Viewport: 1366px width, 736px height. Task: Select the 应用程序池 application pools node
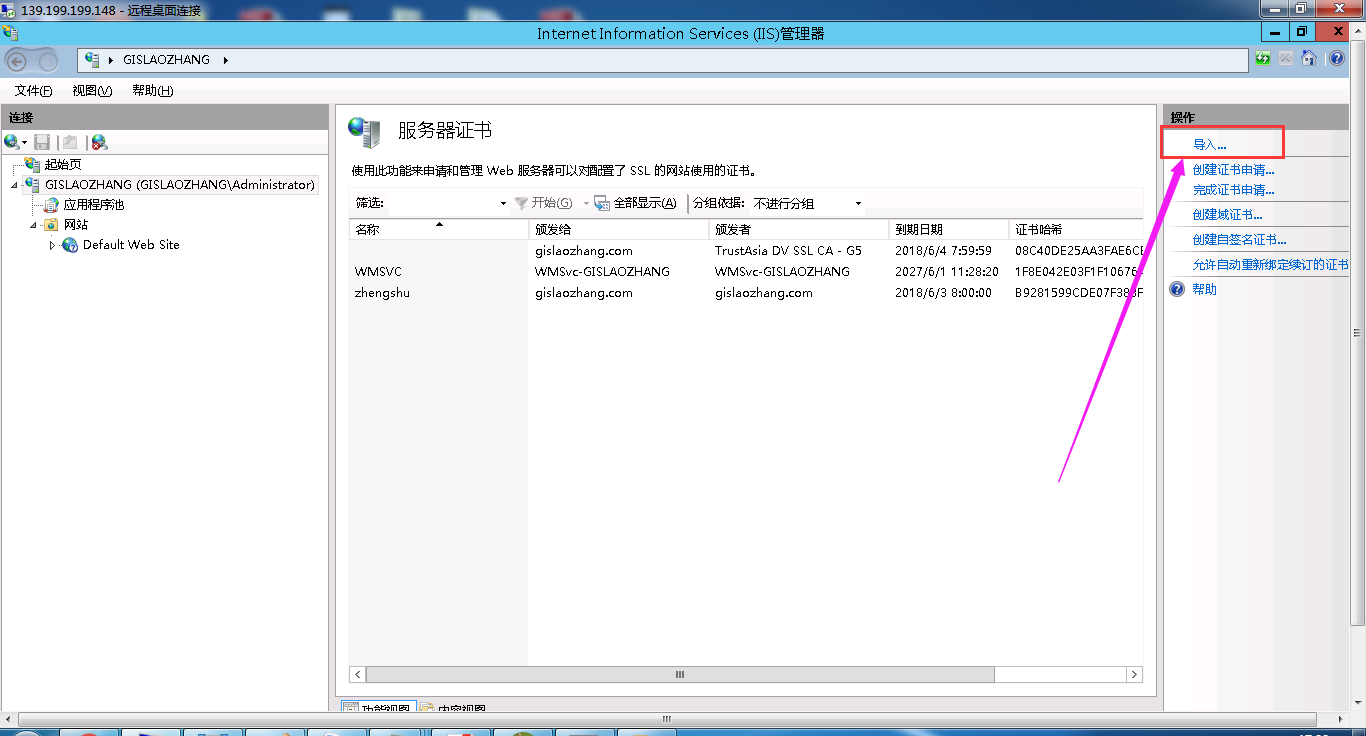(x=93, y=205)
